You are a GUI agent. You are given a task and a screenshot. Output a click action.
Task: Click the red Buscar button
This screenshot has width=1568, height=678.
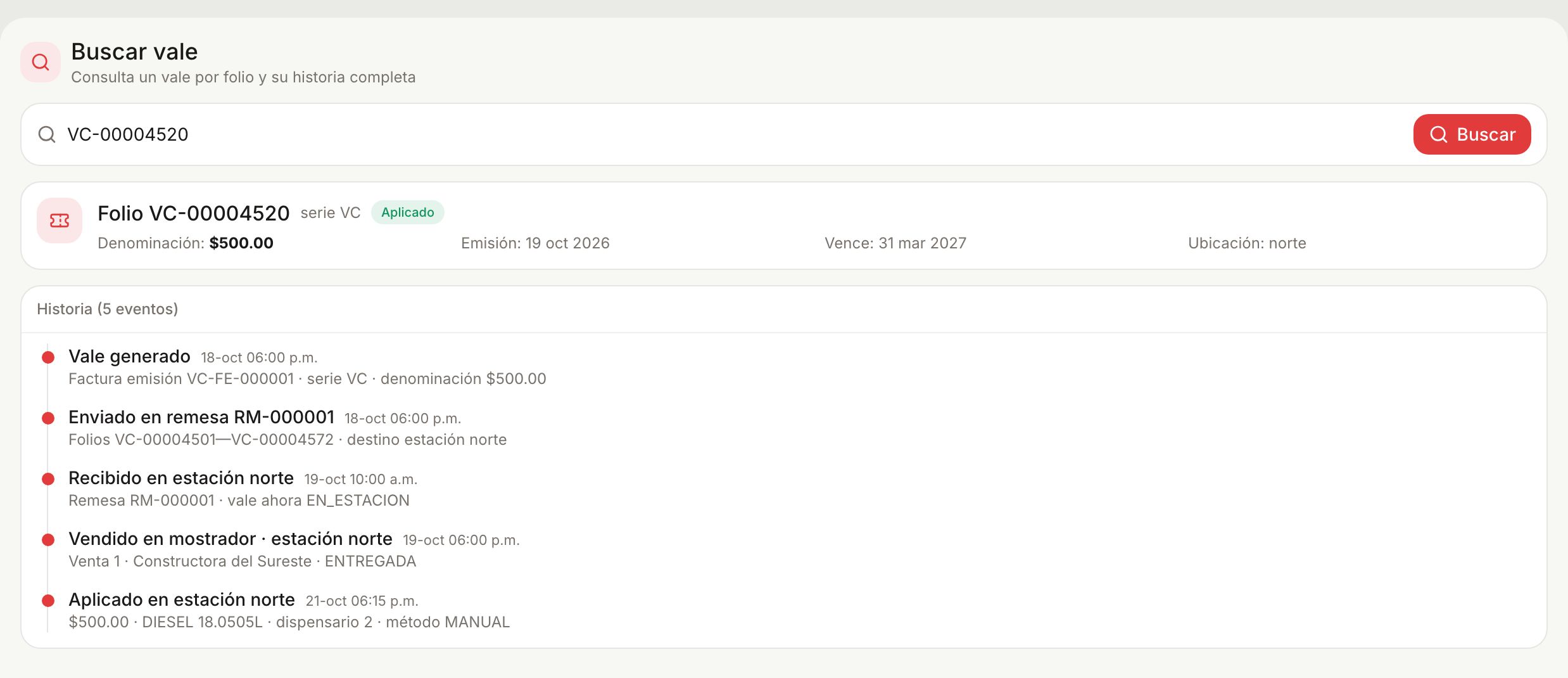[x=1472, y=134]
